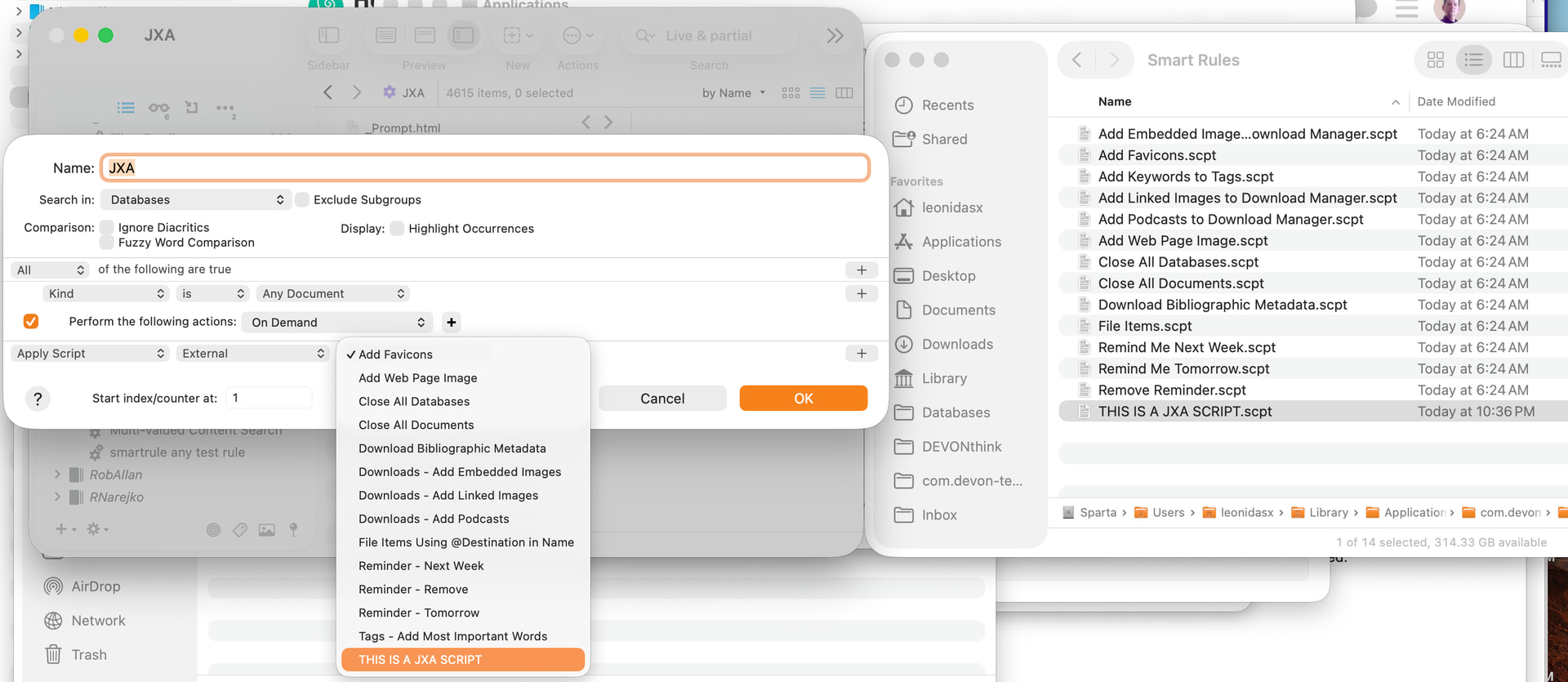Click the help question mark button

(38, 399)
